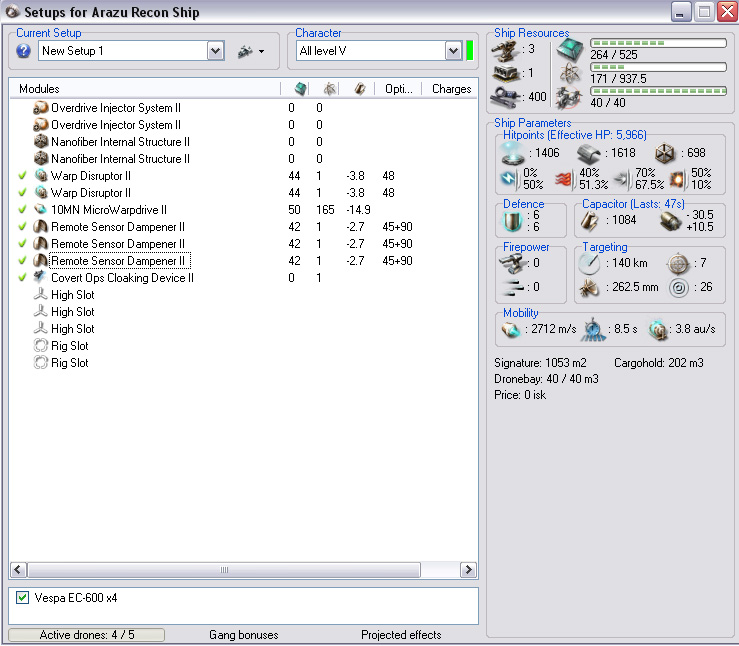The image size is (739, 646).
Task: Click the green character status indicator
Action: (469, 50)
